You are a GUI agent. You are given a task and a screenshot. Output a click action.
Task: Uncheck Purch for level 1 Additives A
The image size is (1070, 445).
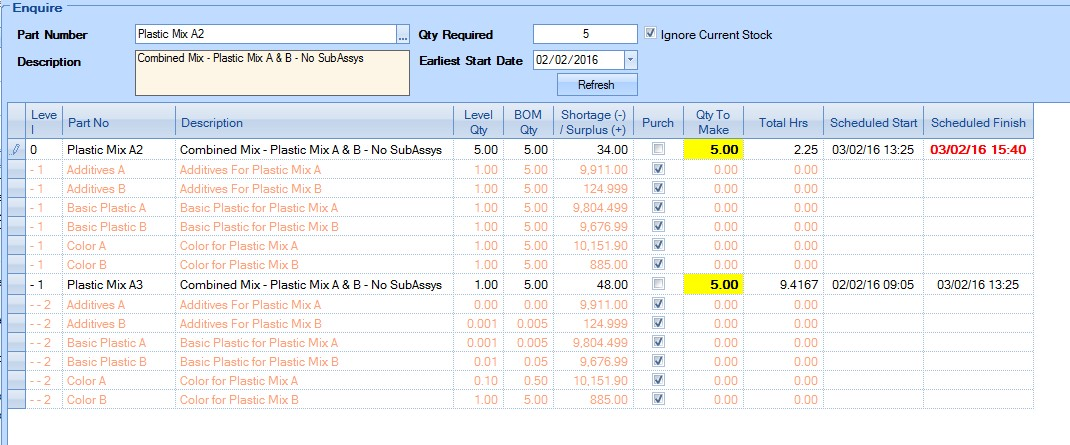pos(657,170)
